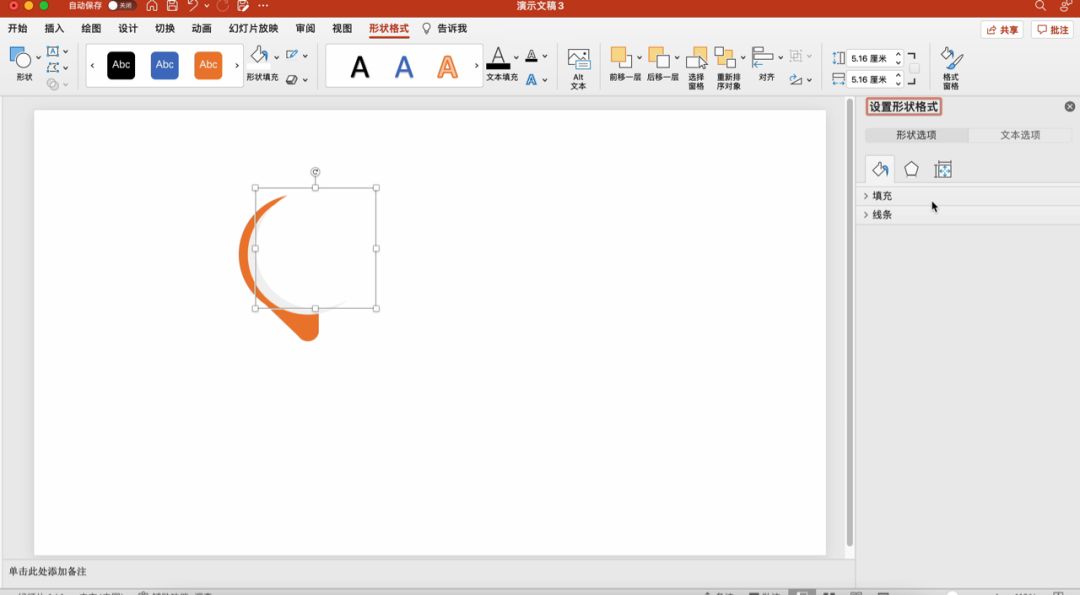Show more shape styles with right arrow
The image size is (1080, 595).
(237, 65)
